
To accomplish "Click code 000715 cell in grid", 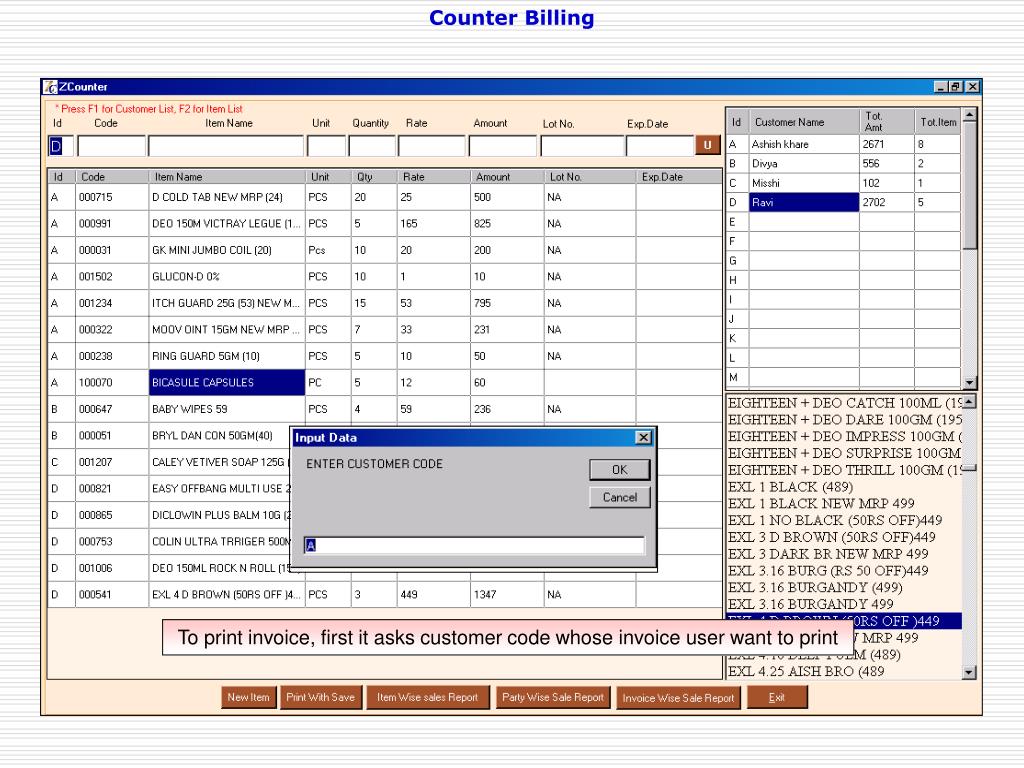I will 112,197.
